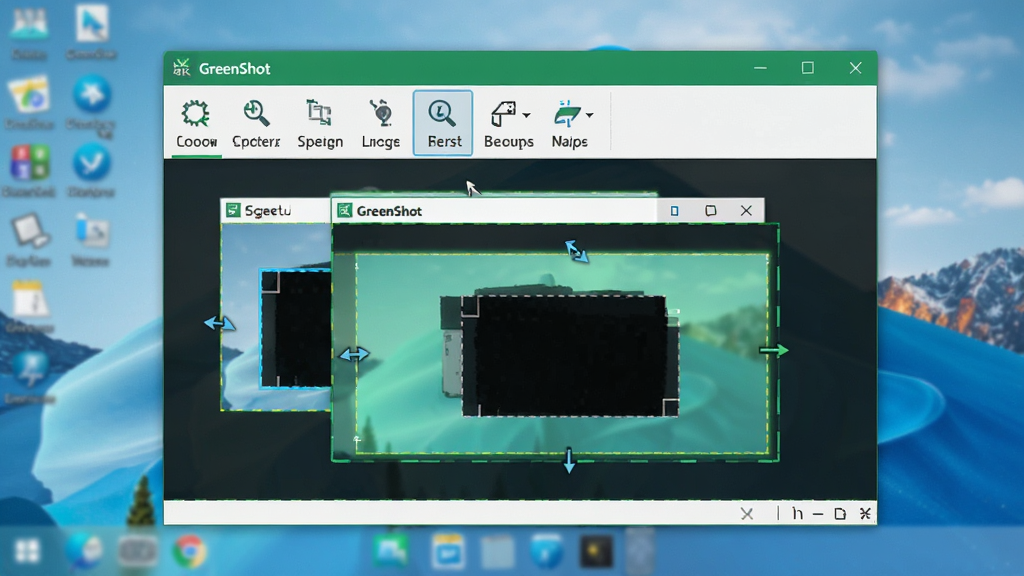The width and height of the screenshot is (1024, 576).
Task: Close the inner GreenShot window
Action: coord(746,210)
